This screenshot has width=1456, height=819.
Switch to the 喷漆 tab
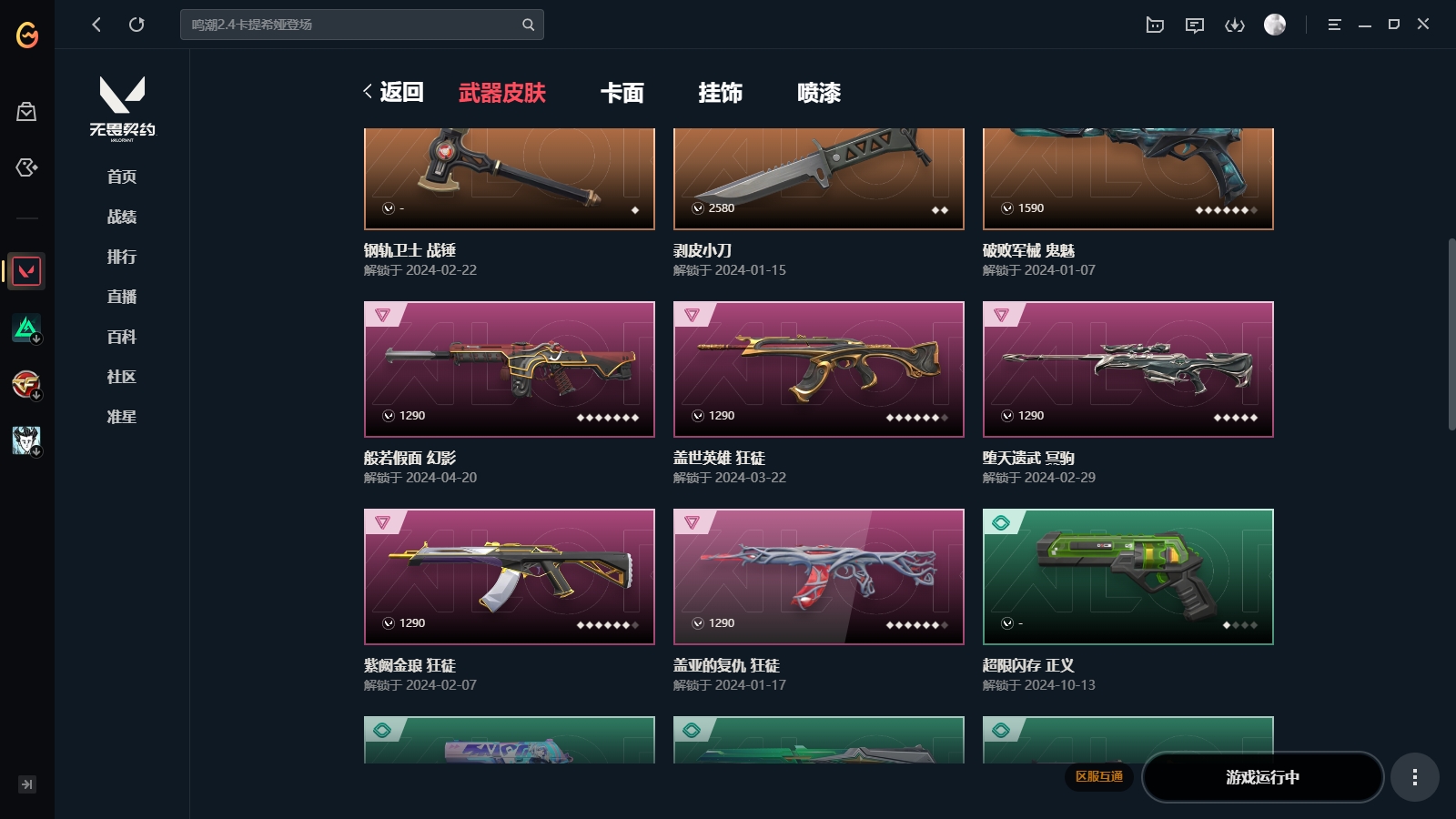[x=819, y=93]
